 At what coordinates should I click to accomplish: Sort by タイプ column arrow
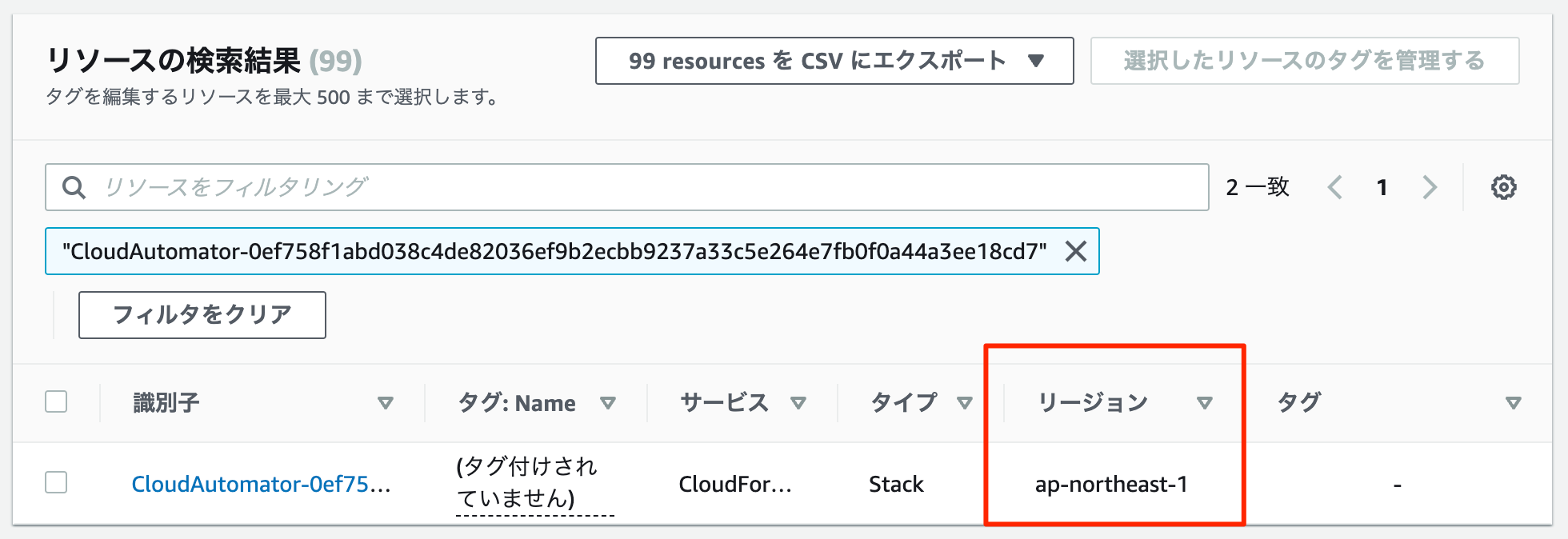pos(965,403)
